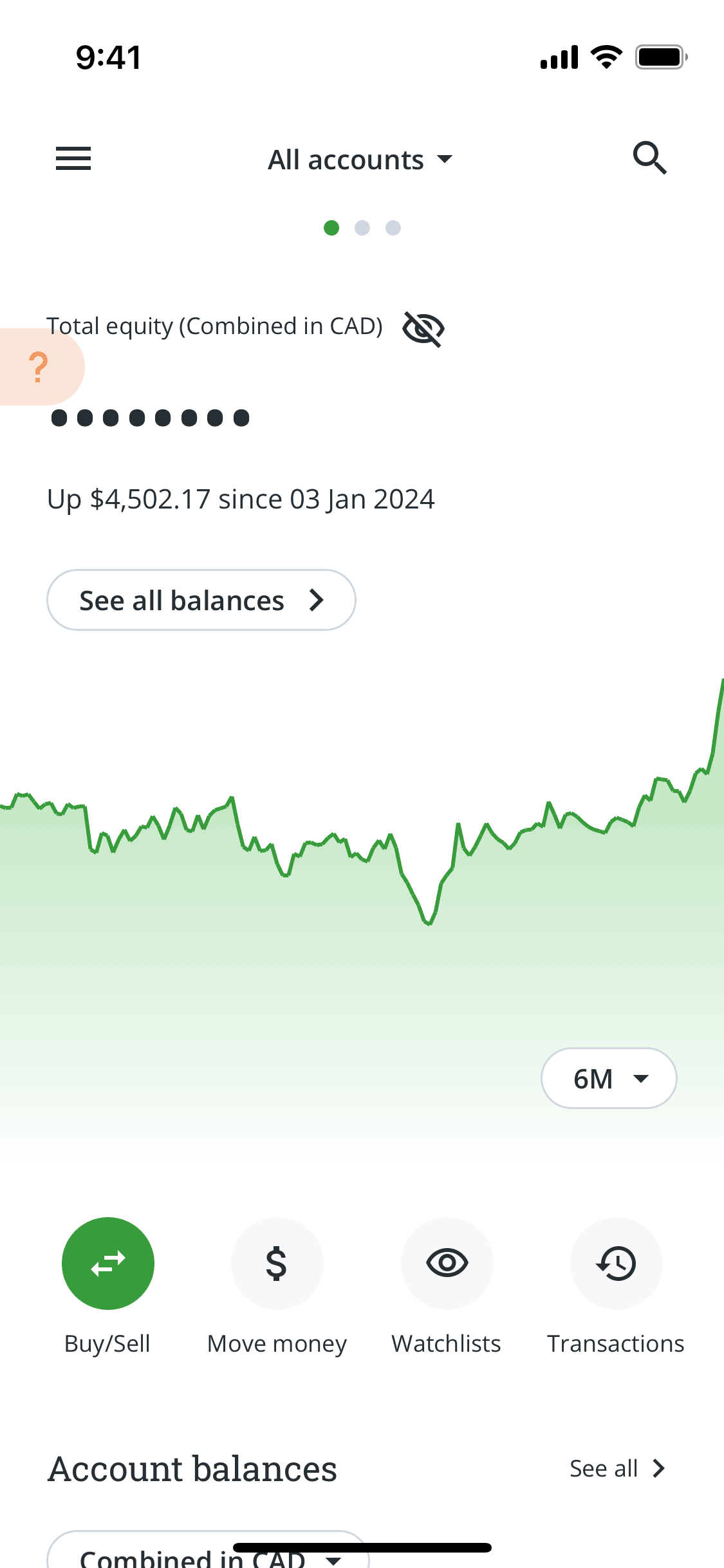Tap the green Buy/Sell icon

[x=108, y=1263]
